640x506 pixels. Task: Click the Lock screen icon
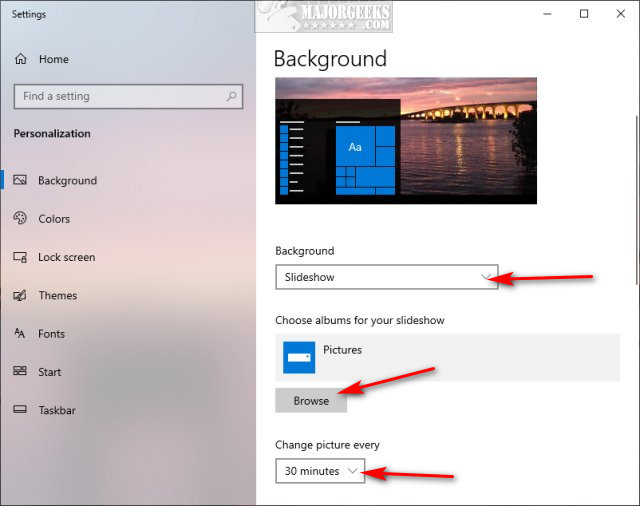click(x=20, y=257)
